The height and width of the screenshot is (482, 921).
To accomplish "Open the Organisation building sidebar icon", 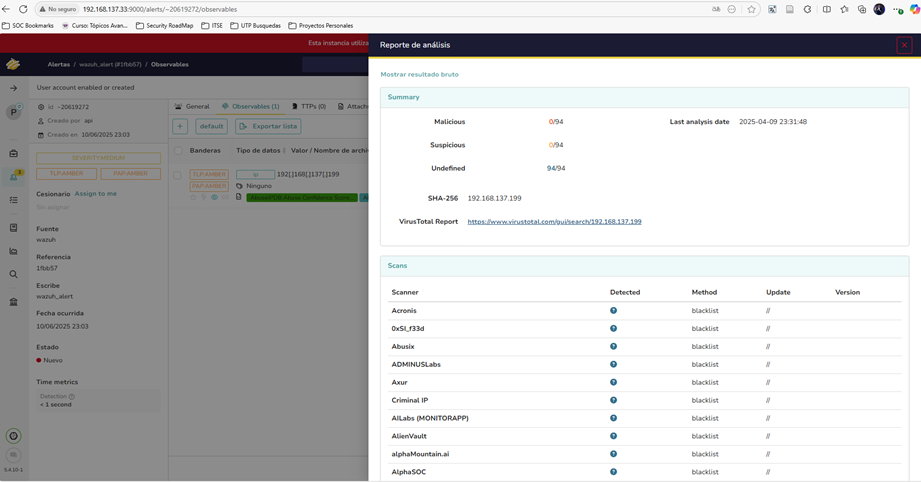I will (14, 302).
